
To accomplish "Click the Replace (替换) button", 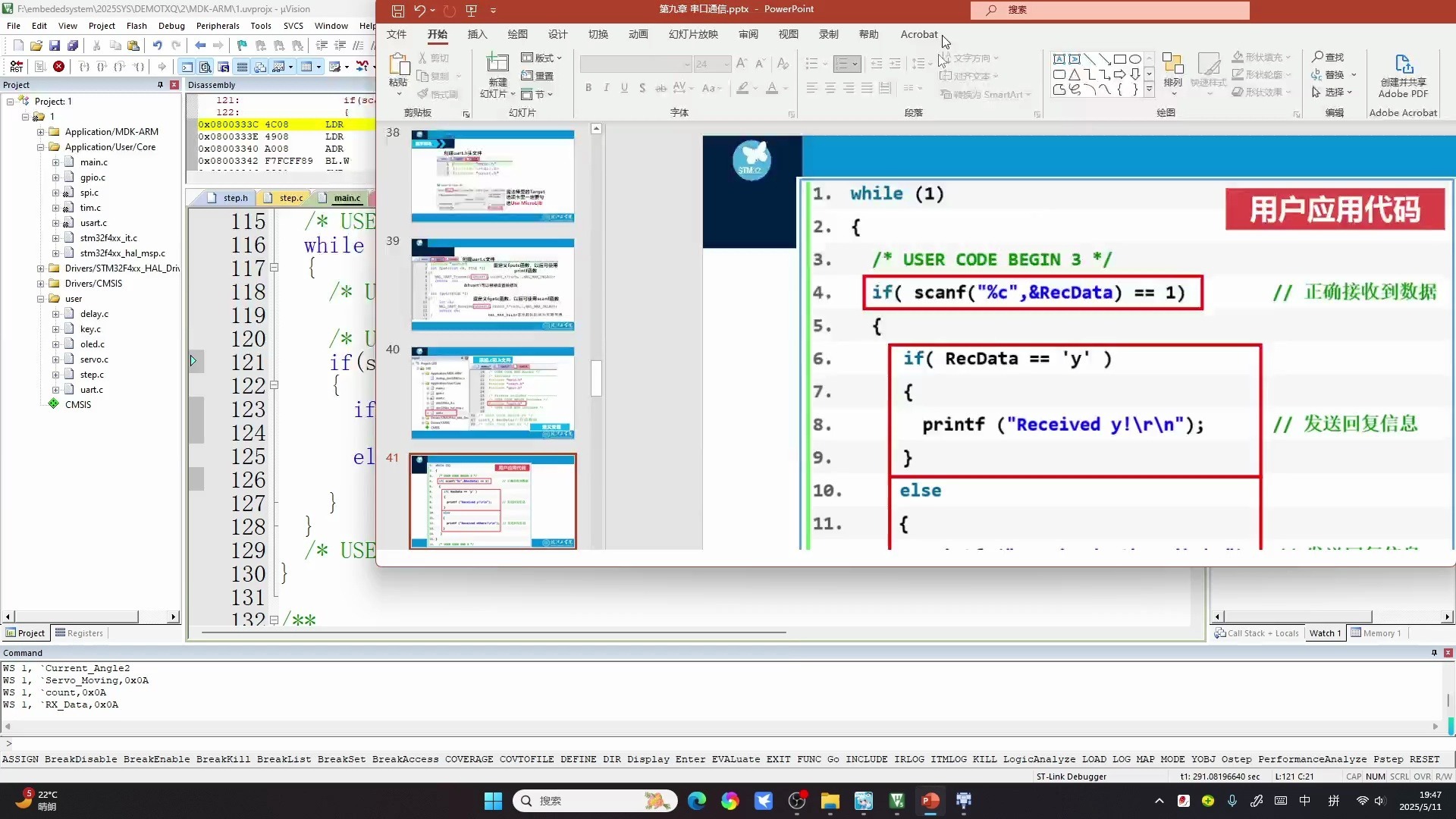I will 1333,74.
